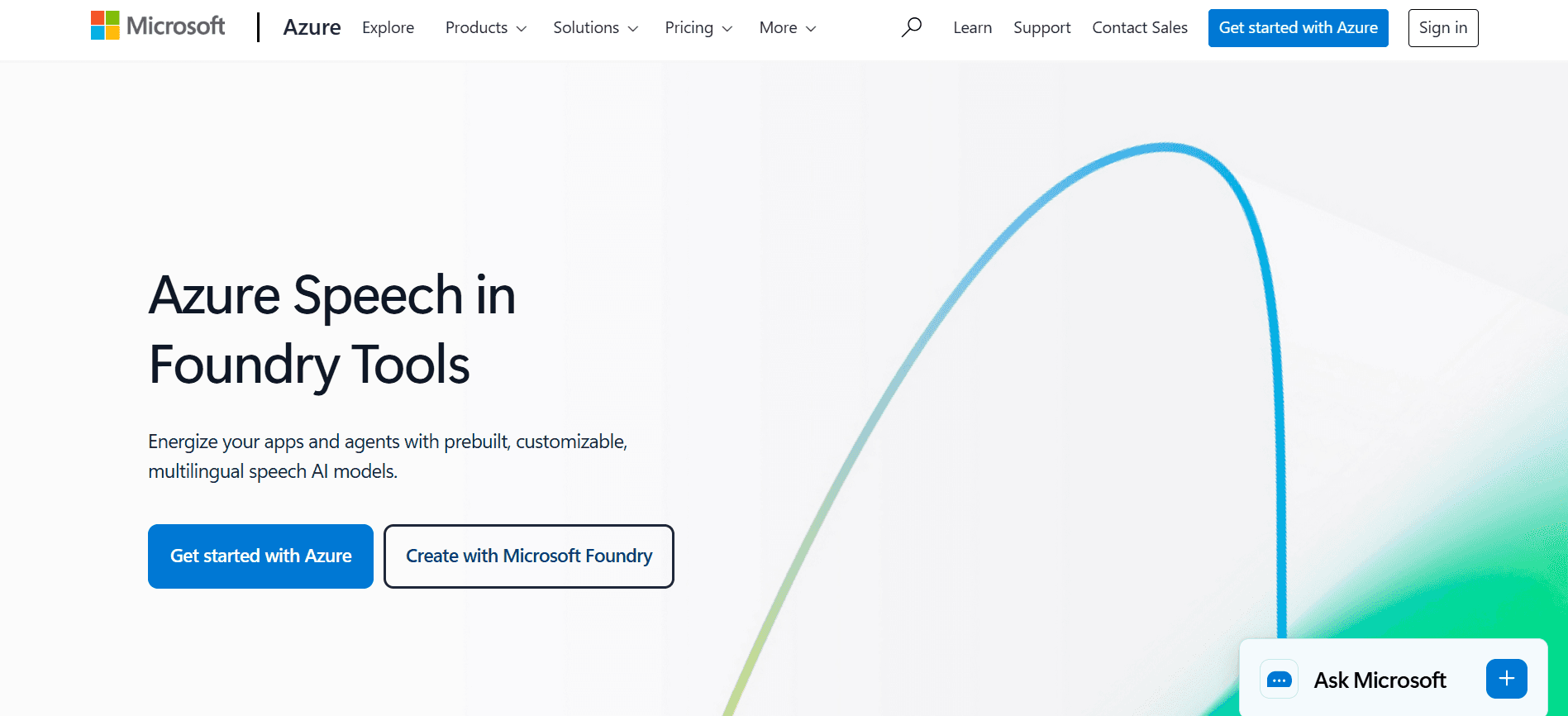Open the search magnifier icon
Viewport: 1568px width, 716px height.
(911, 27)
